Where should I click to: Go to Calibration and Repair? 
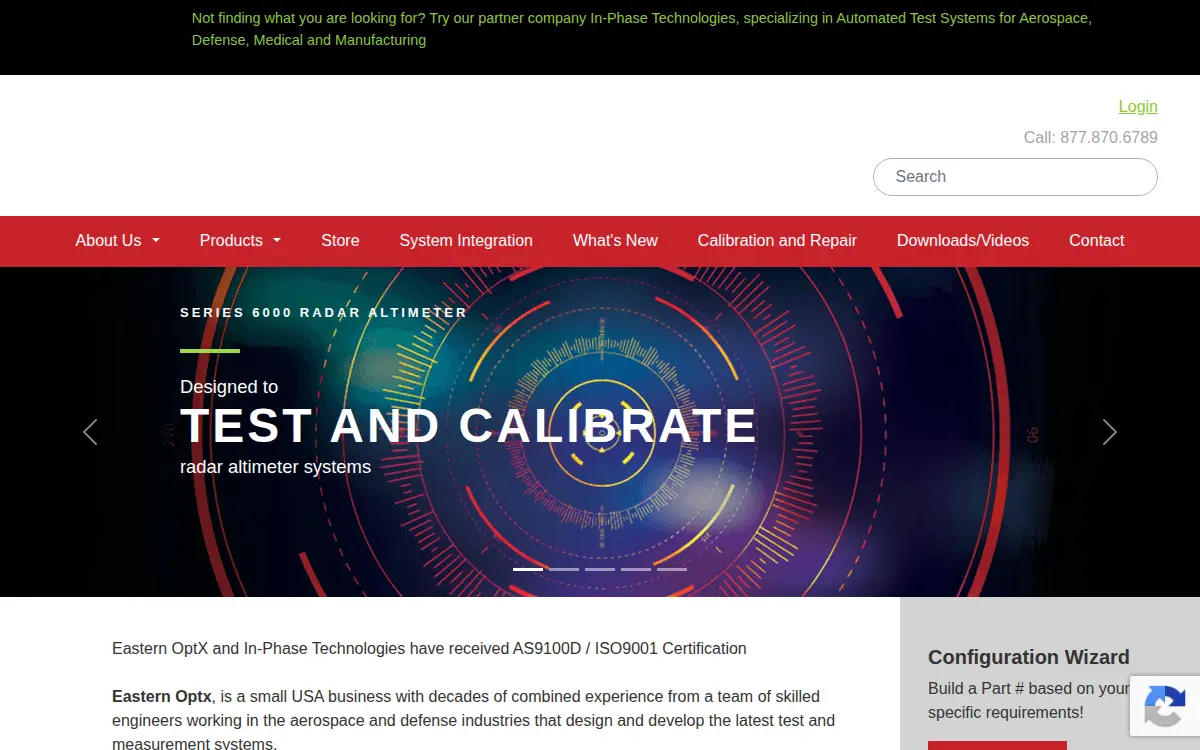click(x=777, y=241)
